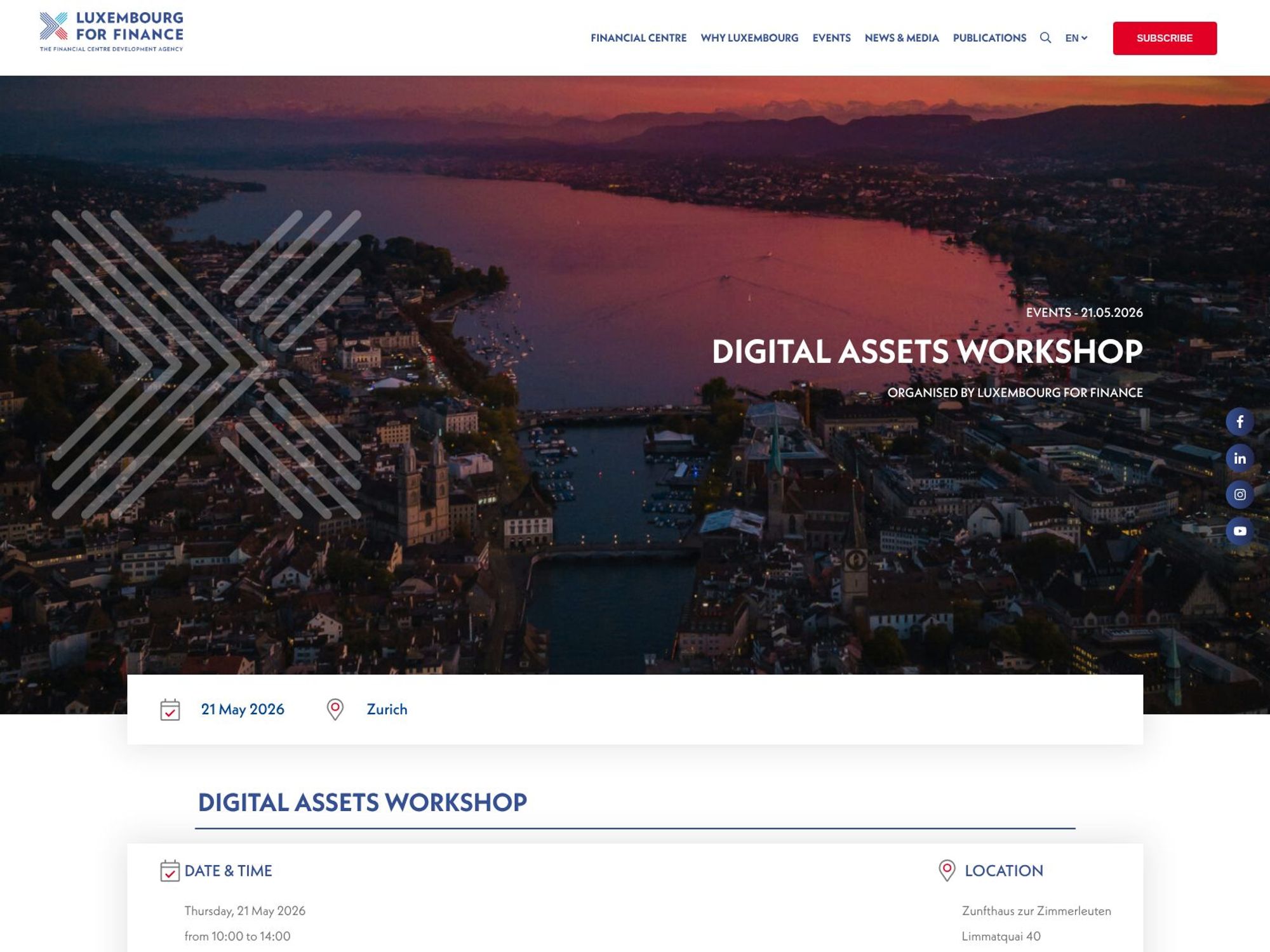
Task: Expand the EN language dropdown
Action: tap(1076, 38)
